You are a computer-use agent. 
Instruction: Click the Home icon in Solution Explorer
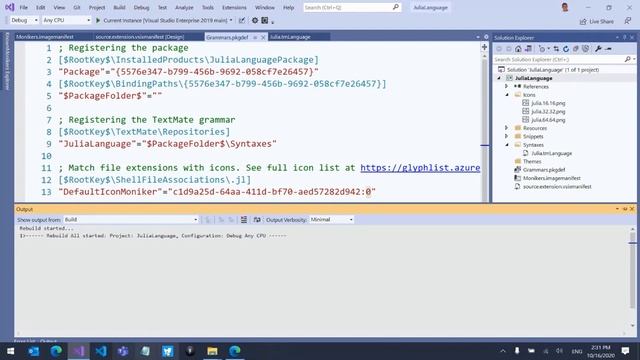click(518, 49)
